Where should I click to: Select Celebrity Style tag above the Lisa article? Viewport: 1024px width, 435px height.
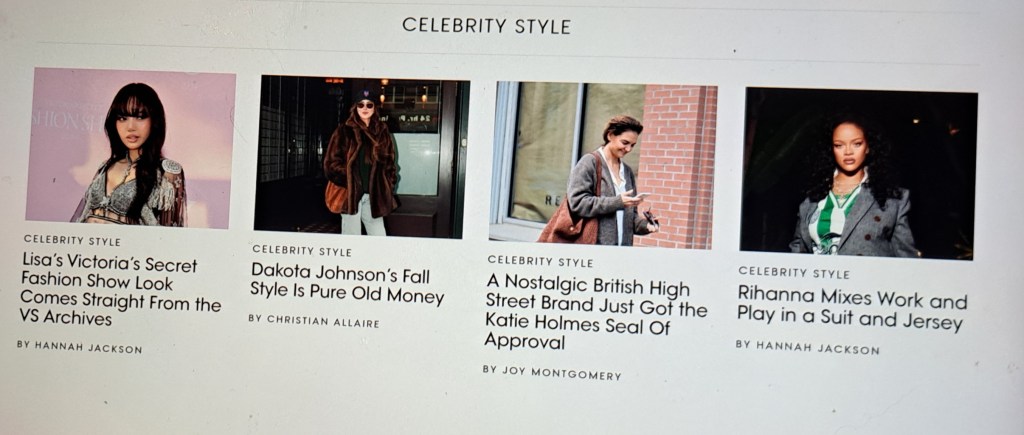pyautogui.click(x=72, y=240)
